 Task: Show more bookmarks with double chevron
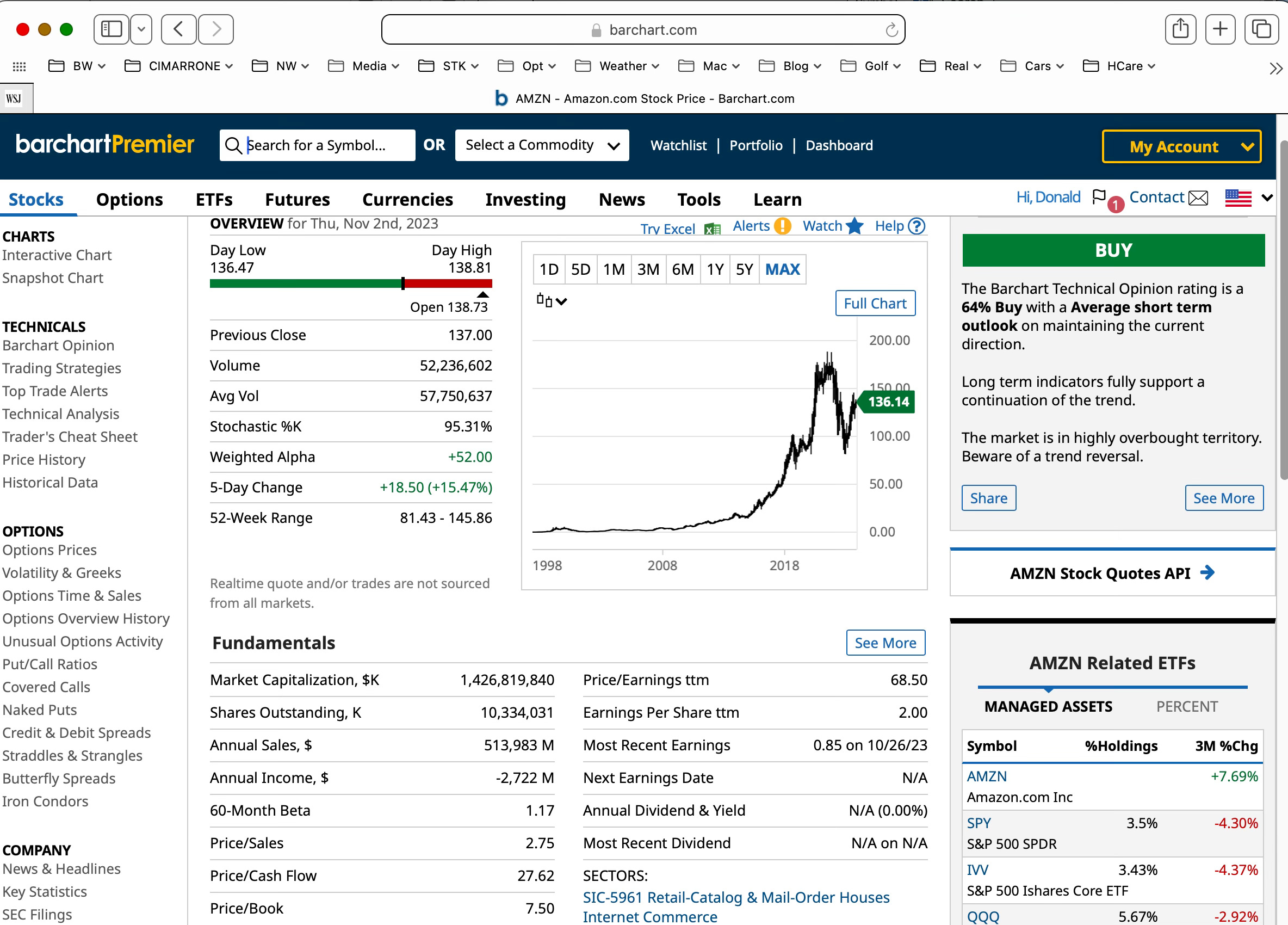[x=1275, y=68]
